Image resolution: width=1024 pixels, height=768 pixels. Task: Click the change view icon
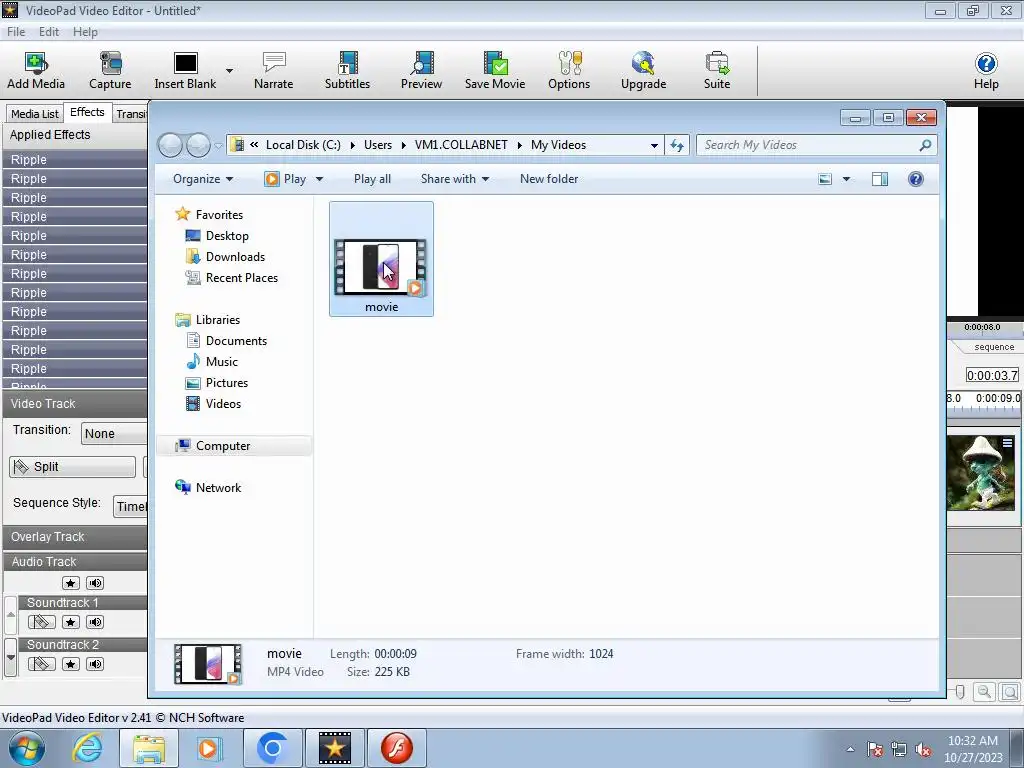click(x=825, y=179)
